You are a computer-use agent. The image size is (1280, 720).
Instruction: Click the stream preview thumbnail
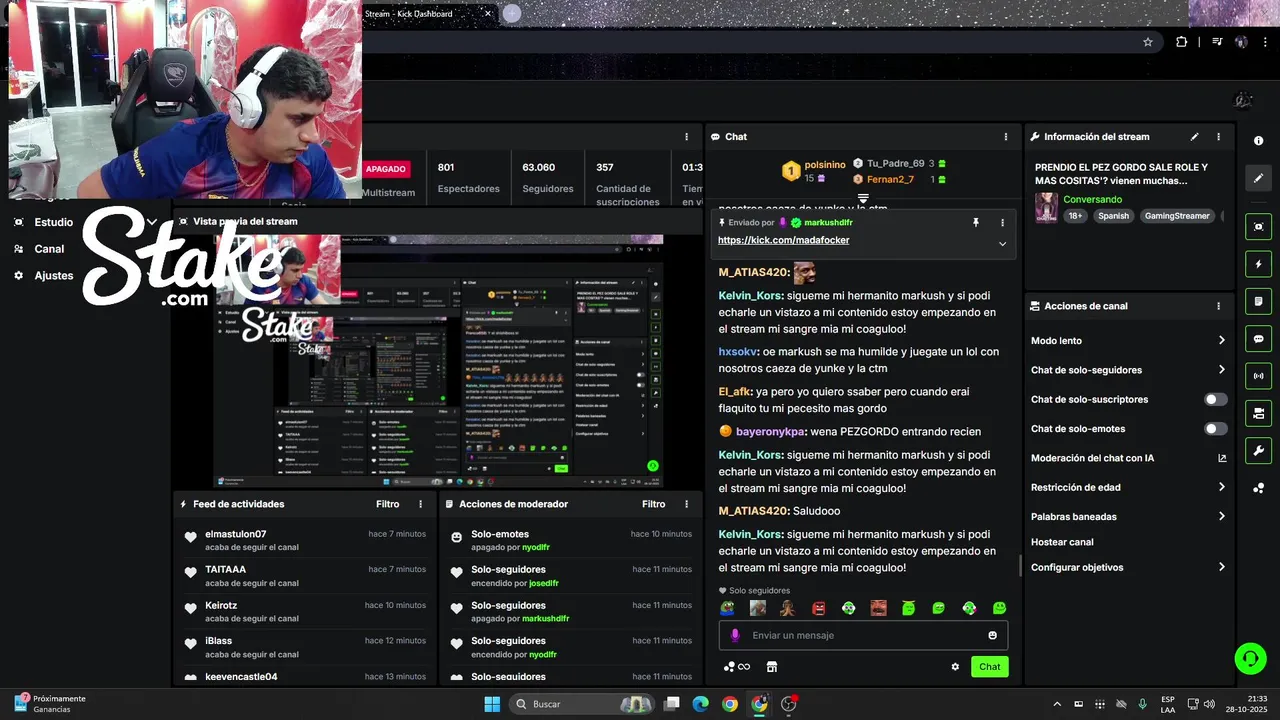click(x=439, y=361)
